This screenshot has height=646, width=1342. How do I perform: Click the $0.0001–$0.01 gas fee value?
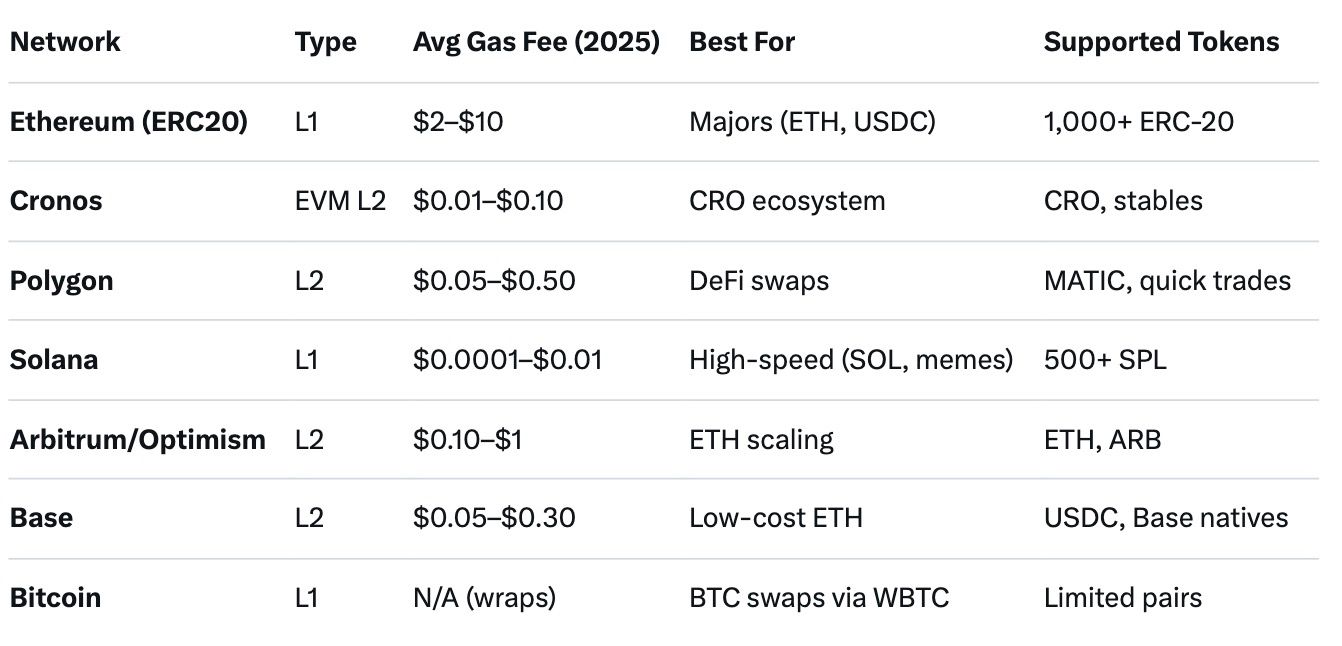508,360
